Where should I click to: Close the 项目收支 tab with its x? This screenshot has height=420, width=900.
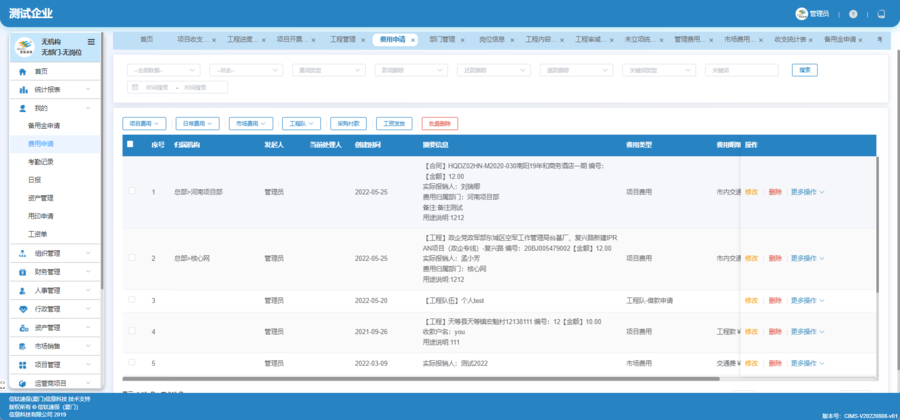pos(214,40)
